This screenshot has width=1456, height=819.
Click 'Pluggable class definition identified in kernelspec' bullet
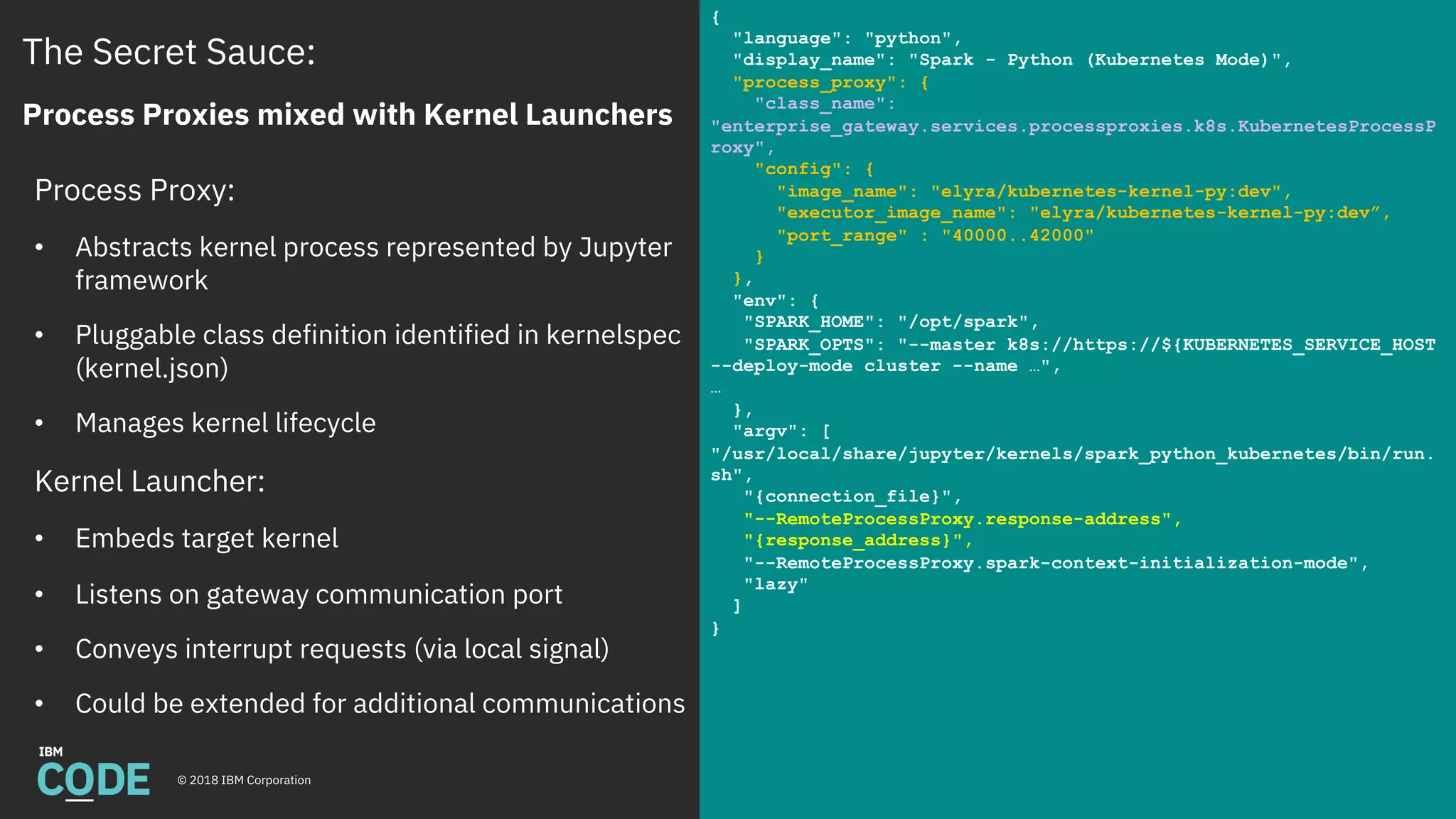coord(378,351)
